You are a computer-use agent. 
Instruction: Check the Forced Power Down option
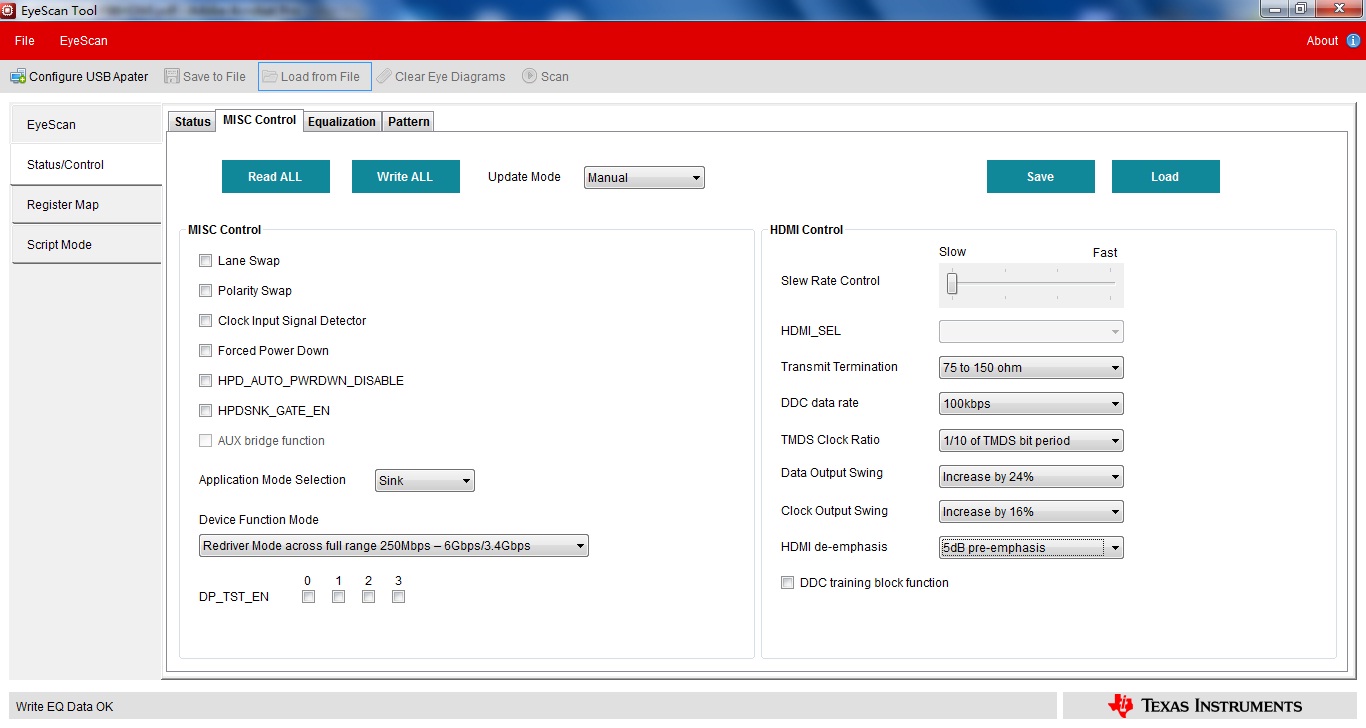pos(205,351)
